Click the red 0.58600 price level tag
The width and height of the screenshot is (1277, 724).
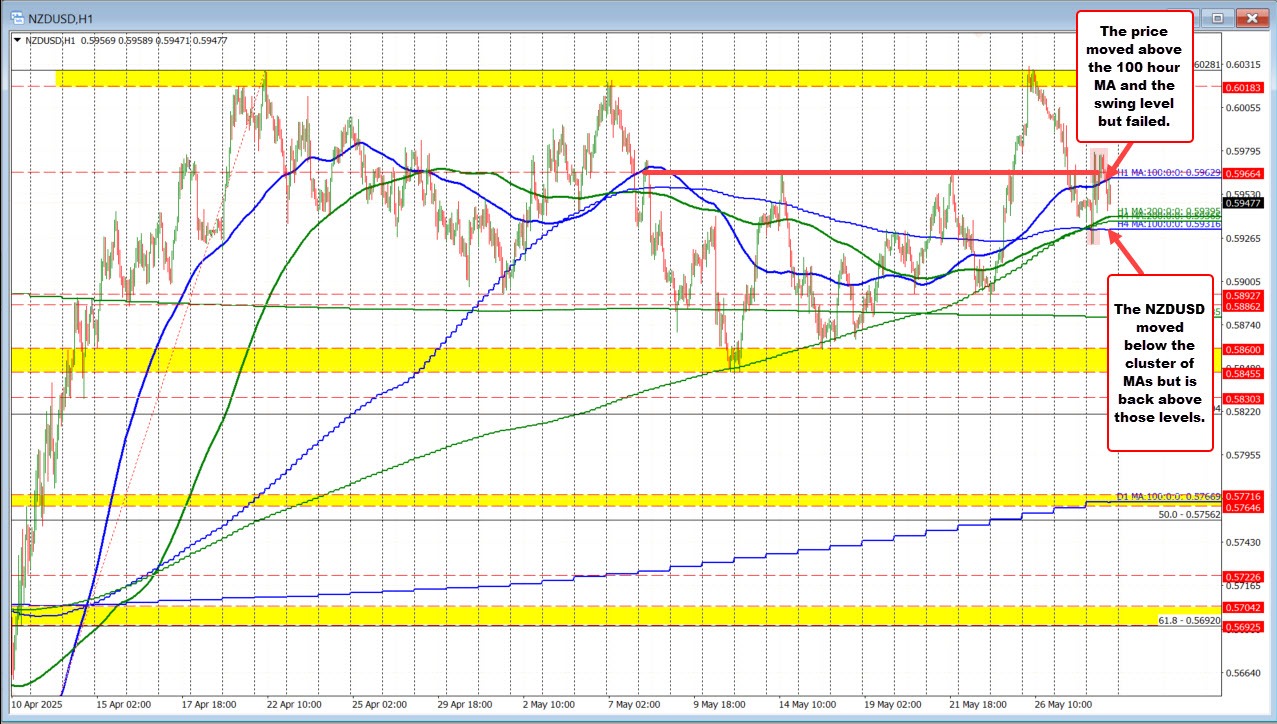point(1247,350)
